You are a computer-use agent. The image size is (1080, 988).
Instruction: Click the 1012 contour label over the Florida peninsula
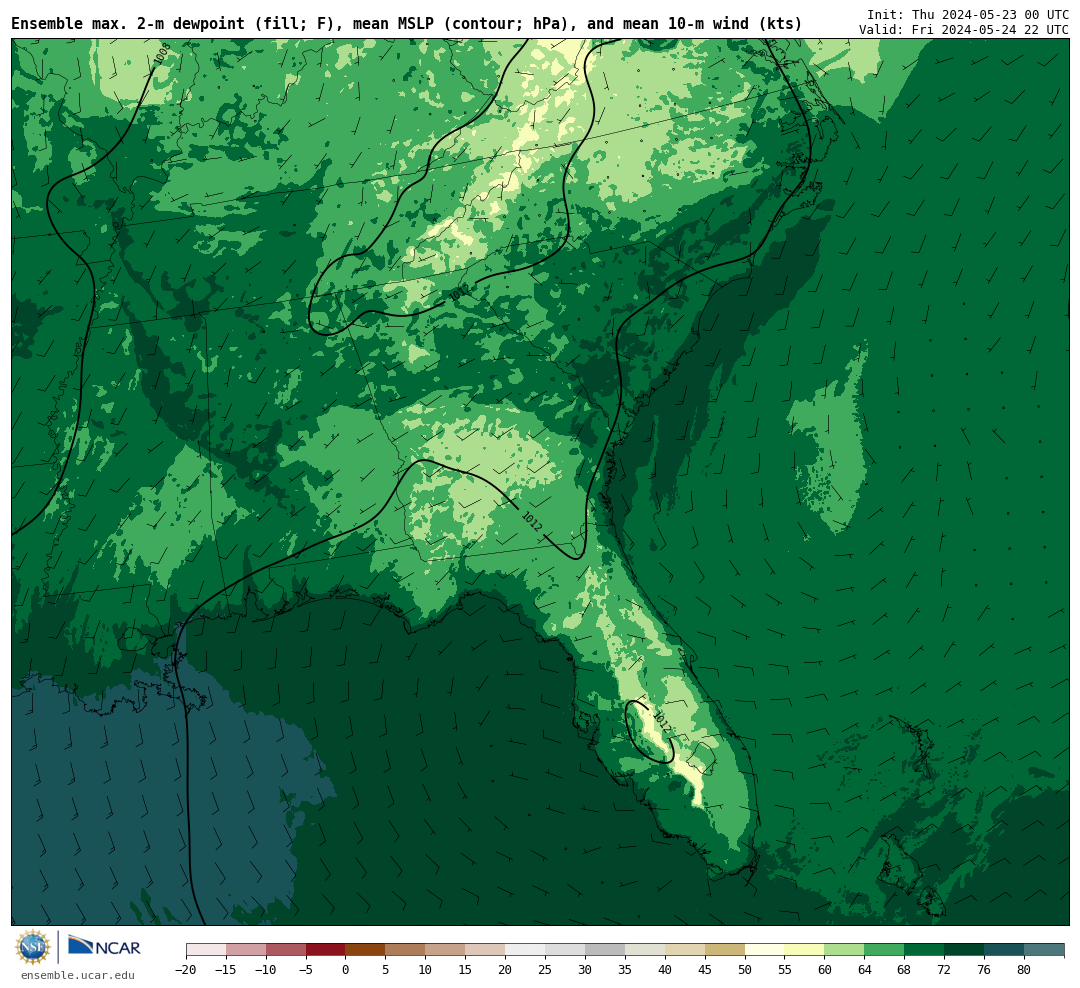click(x=661, y=722)
